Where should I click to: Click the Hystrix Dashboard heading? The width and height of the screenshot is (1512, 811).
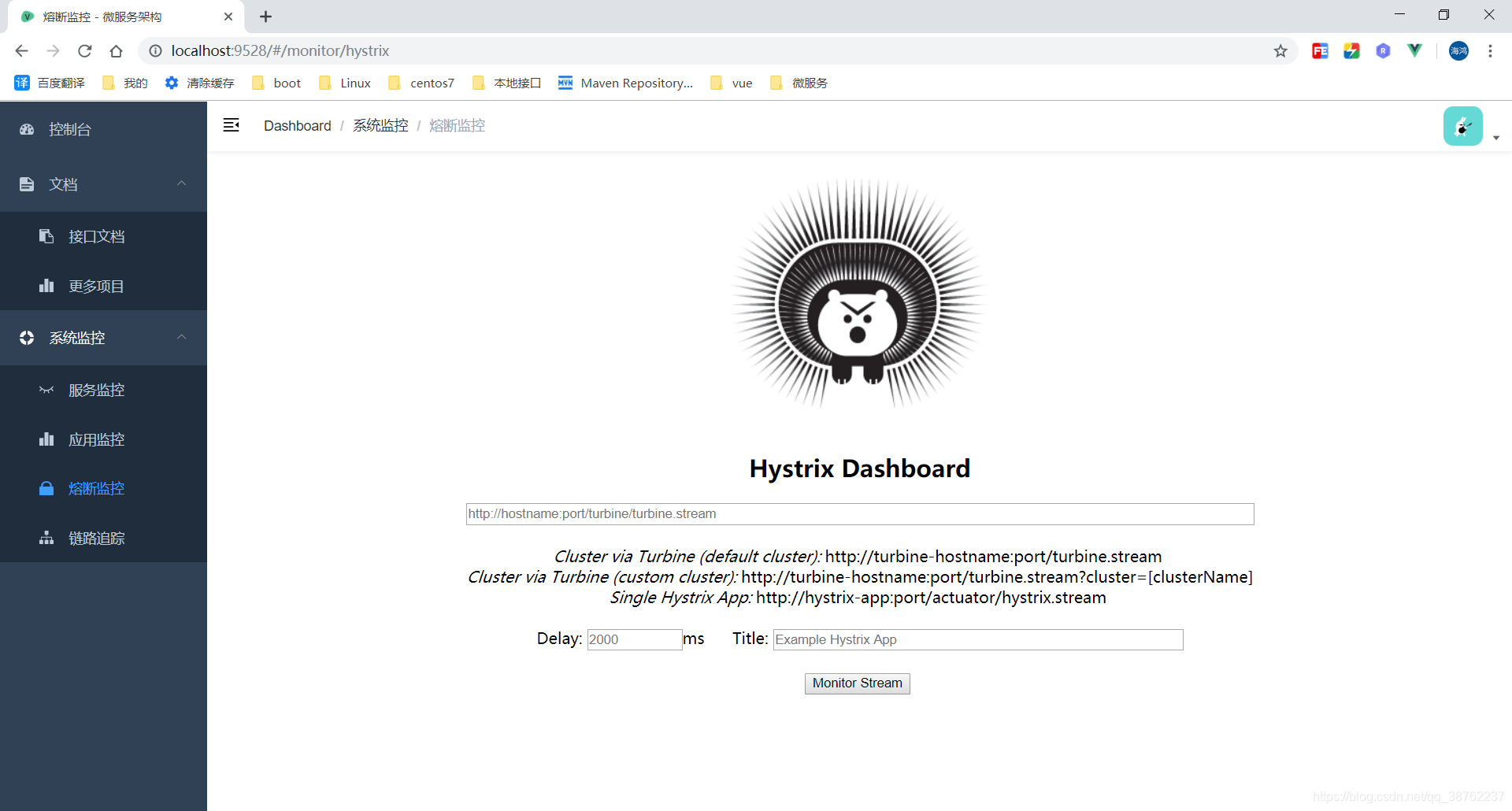click(860, 468)
